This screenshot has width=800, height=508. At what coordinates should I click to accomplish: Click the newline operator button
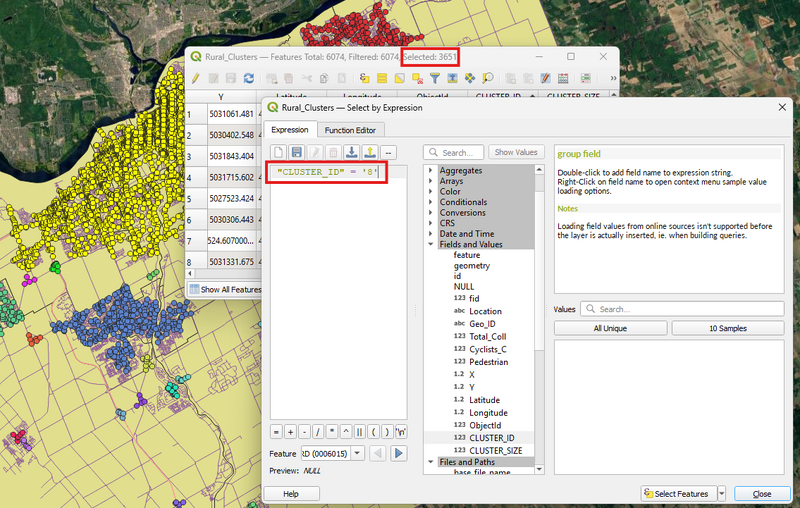[401, 432]
